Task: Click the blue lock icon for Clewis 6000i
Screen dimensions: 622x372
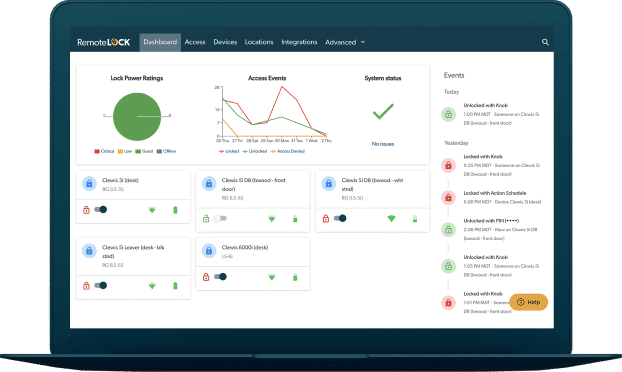Action: pos(209,251)
